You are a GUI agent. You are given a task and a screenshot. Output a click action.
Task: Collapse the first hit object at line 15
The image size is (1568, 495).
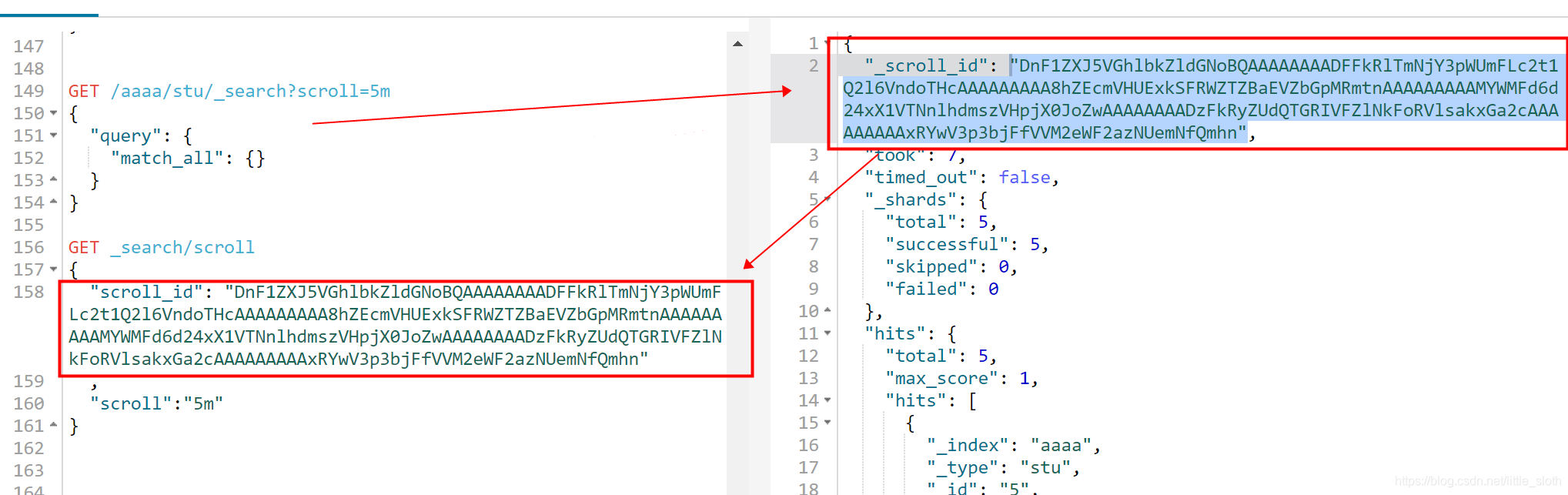pyautogui.click(x=827, y=423)
